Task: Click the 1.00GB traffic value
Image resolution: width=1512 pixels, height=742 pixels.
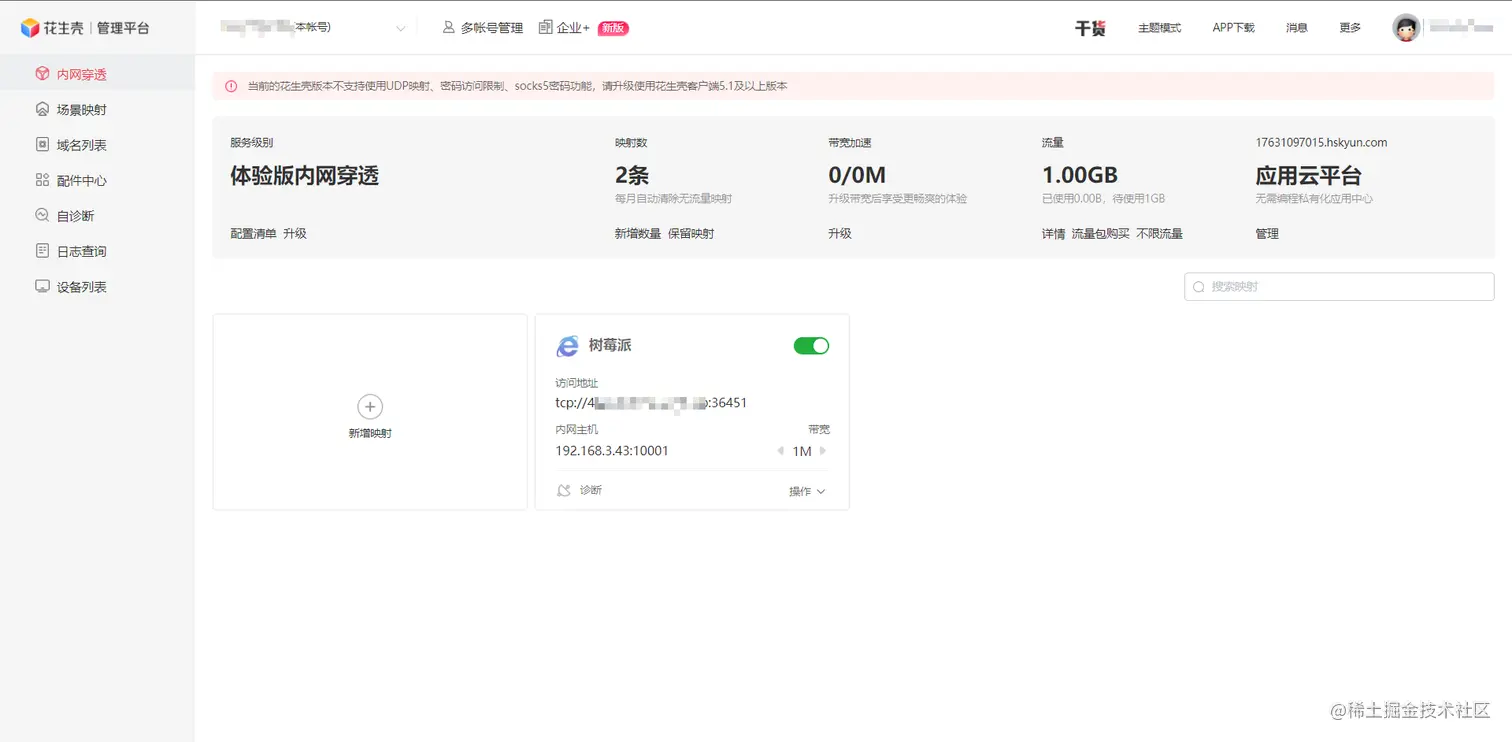Action: click(1080, 176)
